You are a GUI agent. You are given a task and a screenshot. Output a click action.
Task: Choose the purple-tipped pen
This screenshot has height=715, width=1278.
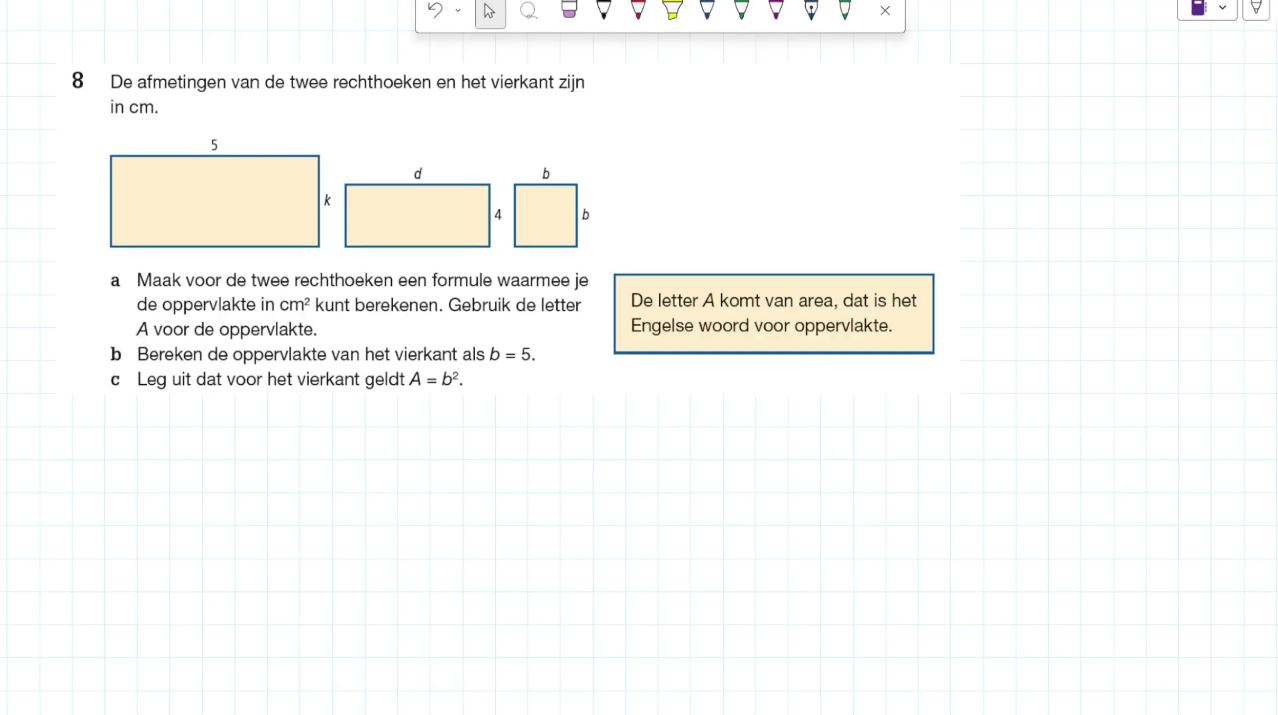pos(776,10)
